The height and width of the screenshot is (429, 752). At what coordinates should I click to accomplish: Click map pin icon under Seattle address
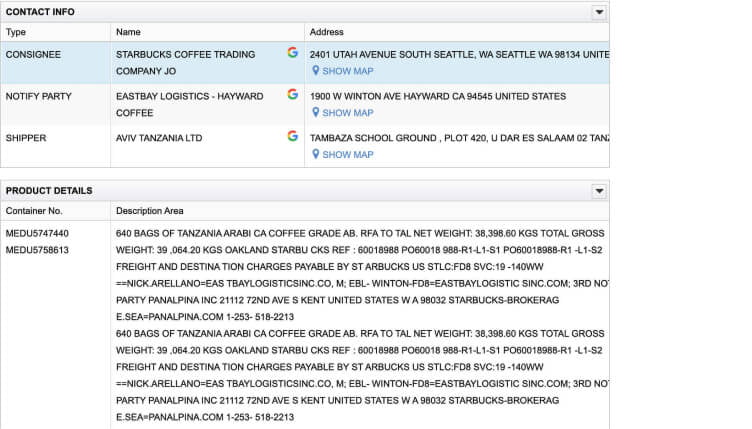pyautogui.click(x=315, y=71)
